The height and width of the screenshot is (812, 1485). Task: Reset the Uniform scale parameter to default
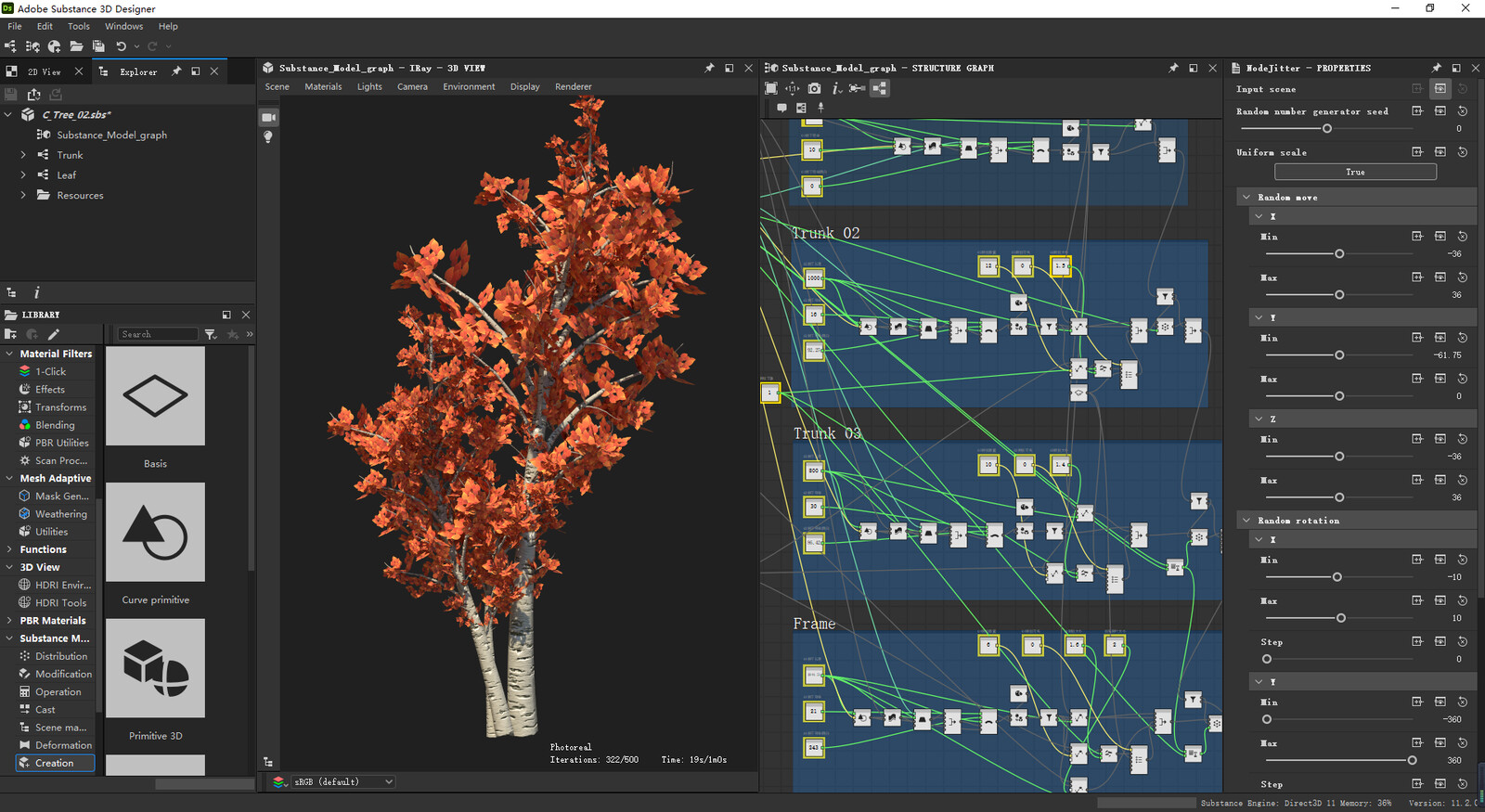(1462, 151)
